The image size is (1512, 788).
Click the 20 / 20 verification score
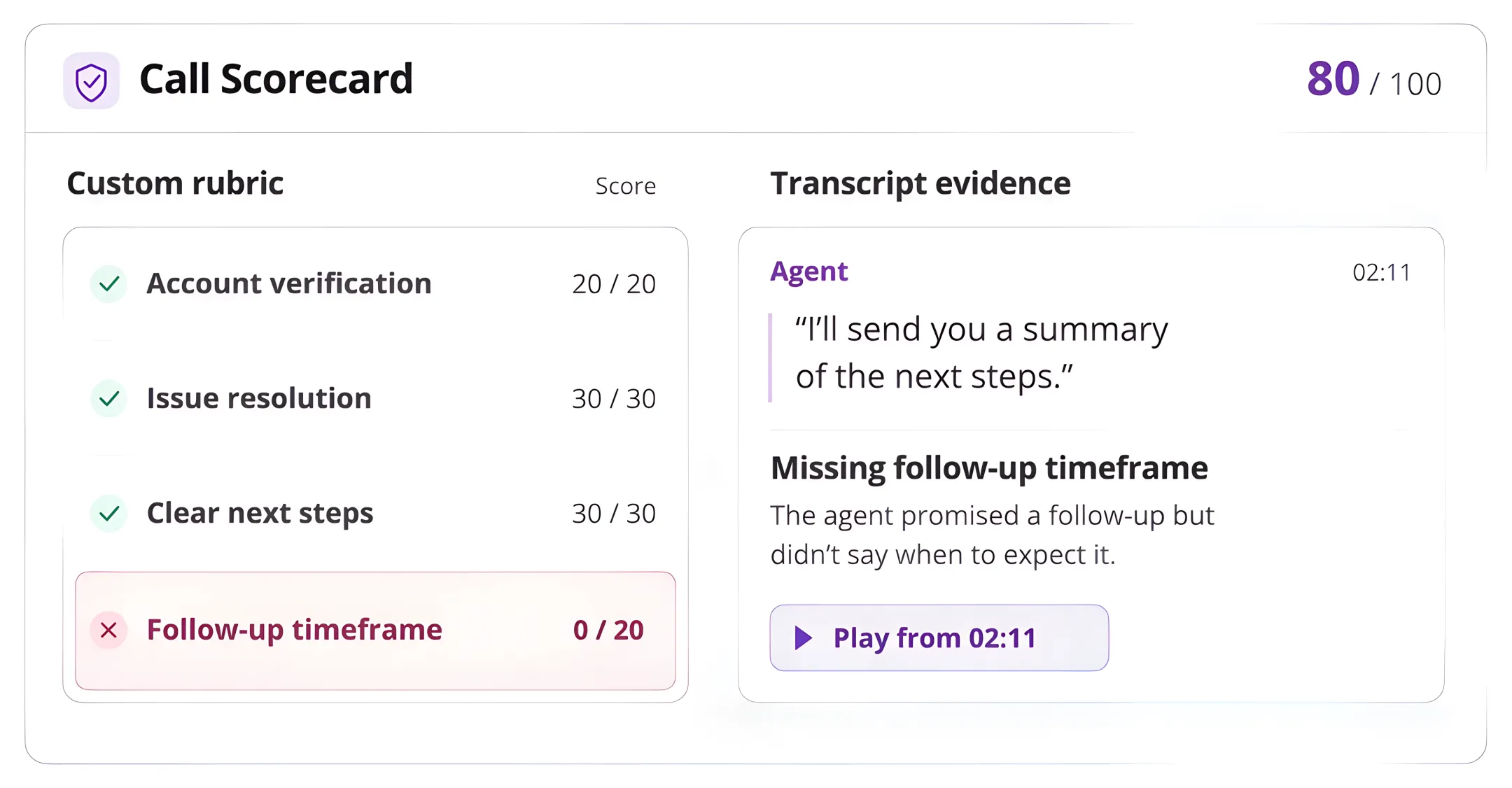click(x=613, y=284)
